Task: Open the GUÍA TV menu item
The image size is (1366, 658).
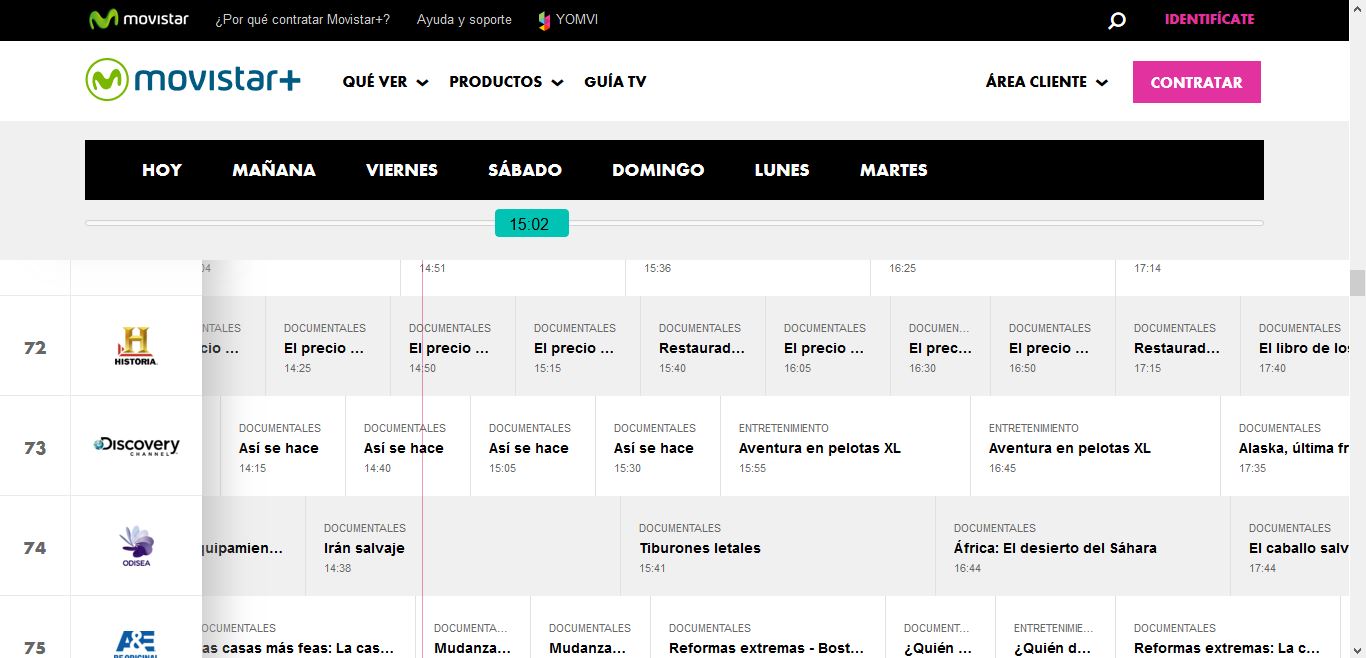Action: [x=615, y=82]
